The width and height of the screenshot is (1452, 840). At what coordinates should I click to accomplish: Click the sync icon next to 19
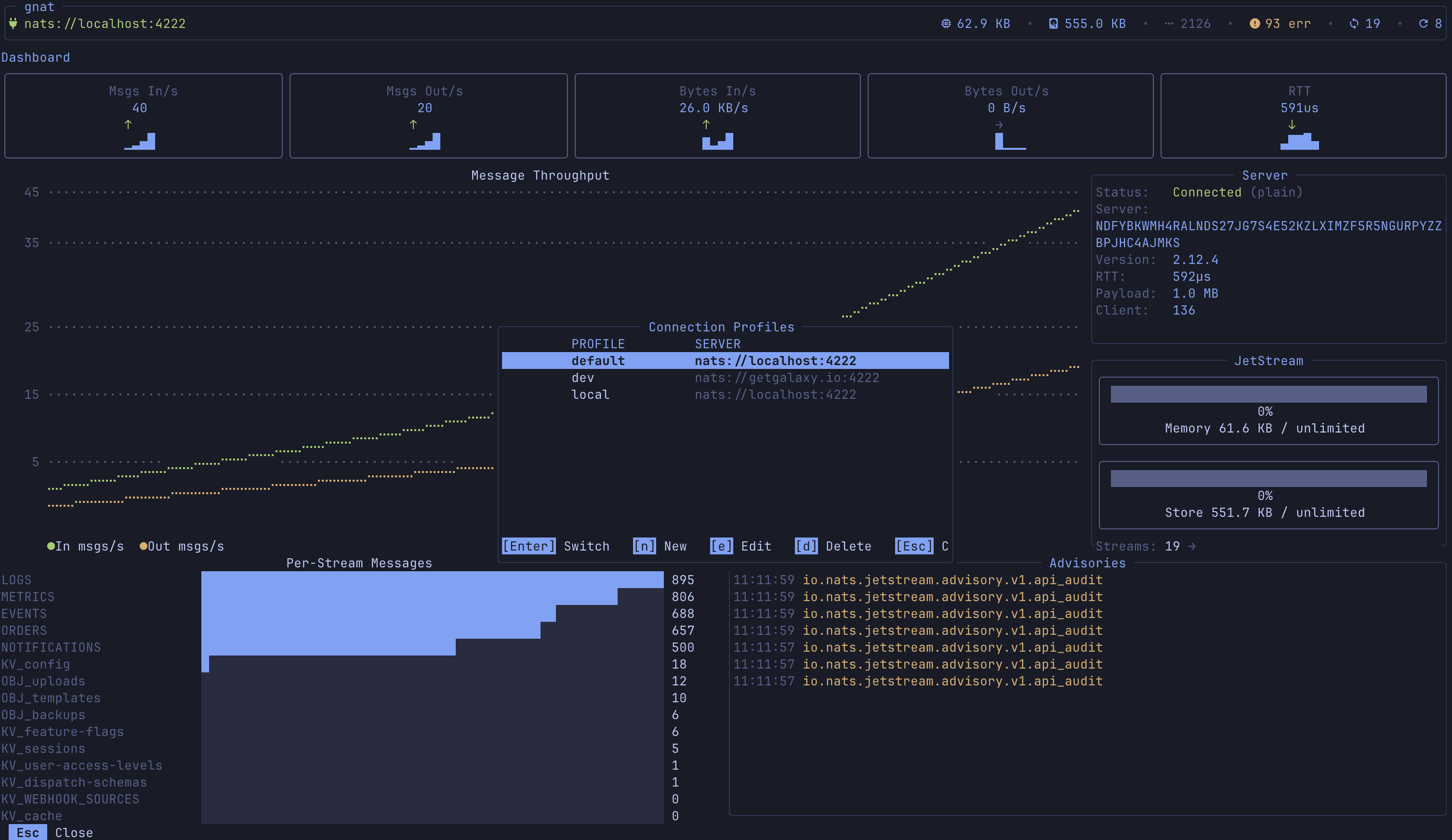pyautogui.click(x=1354, y=24)
